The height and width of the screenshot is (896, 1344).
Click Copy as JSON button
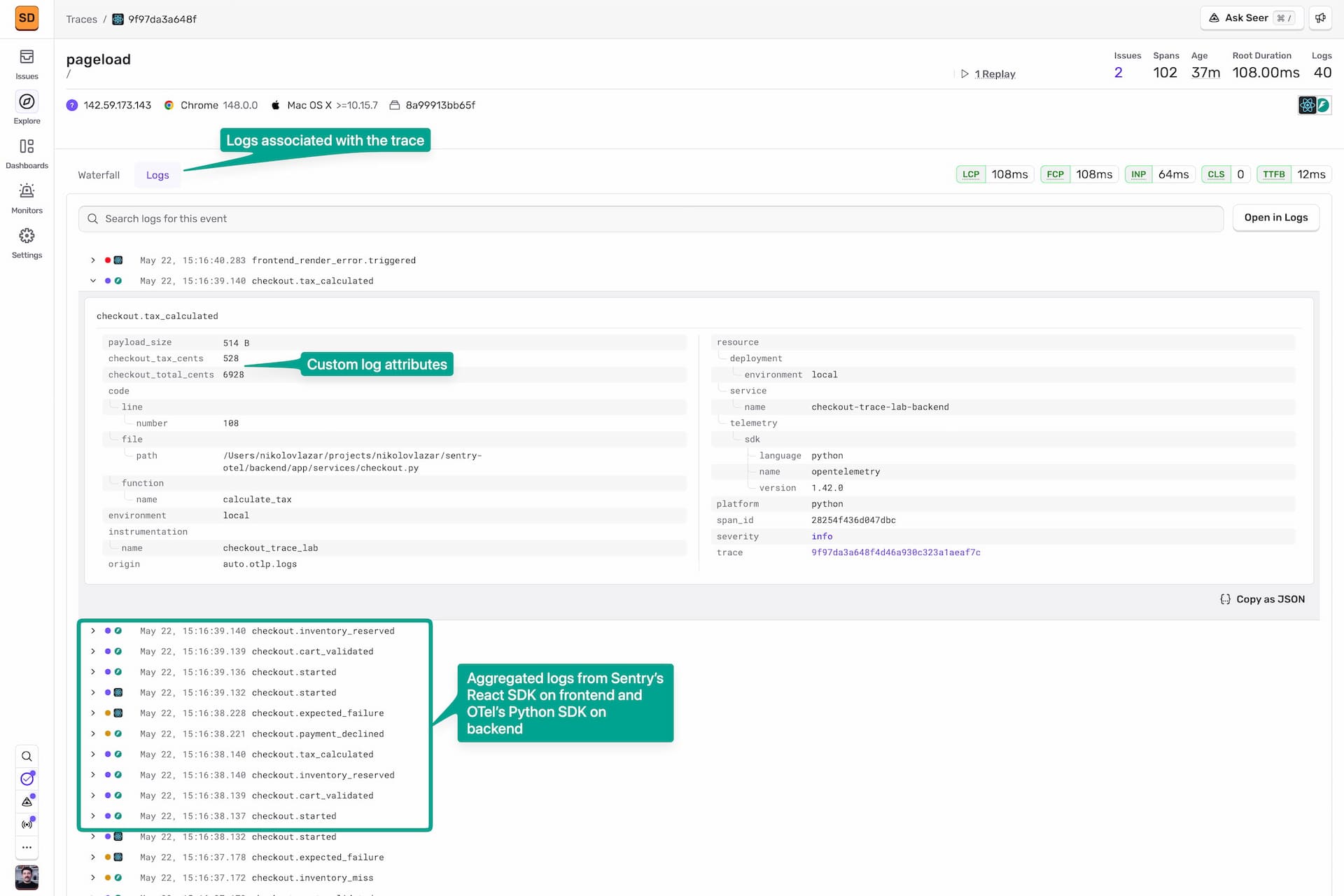(x=1263, y=599)
